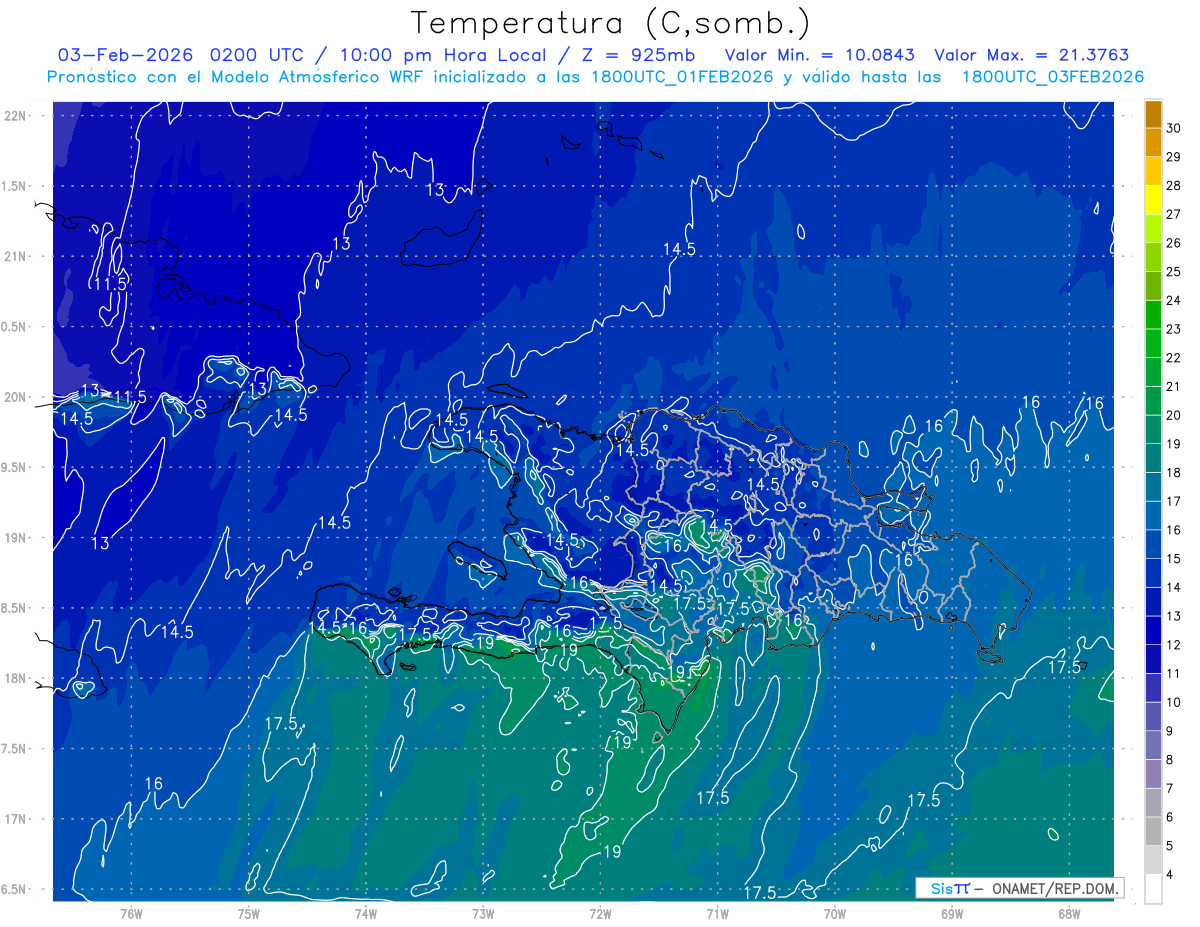The image size is (1200, 927).
Task: Click 'Valor Max. = 21.3763' value
Action: (x=1032, y=55)
